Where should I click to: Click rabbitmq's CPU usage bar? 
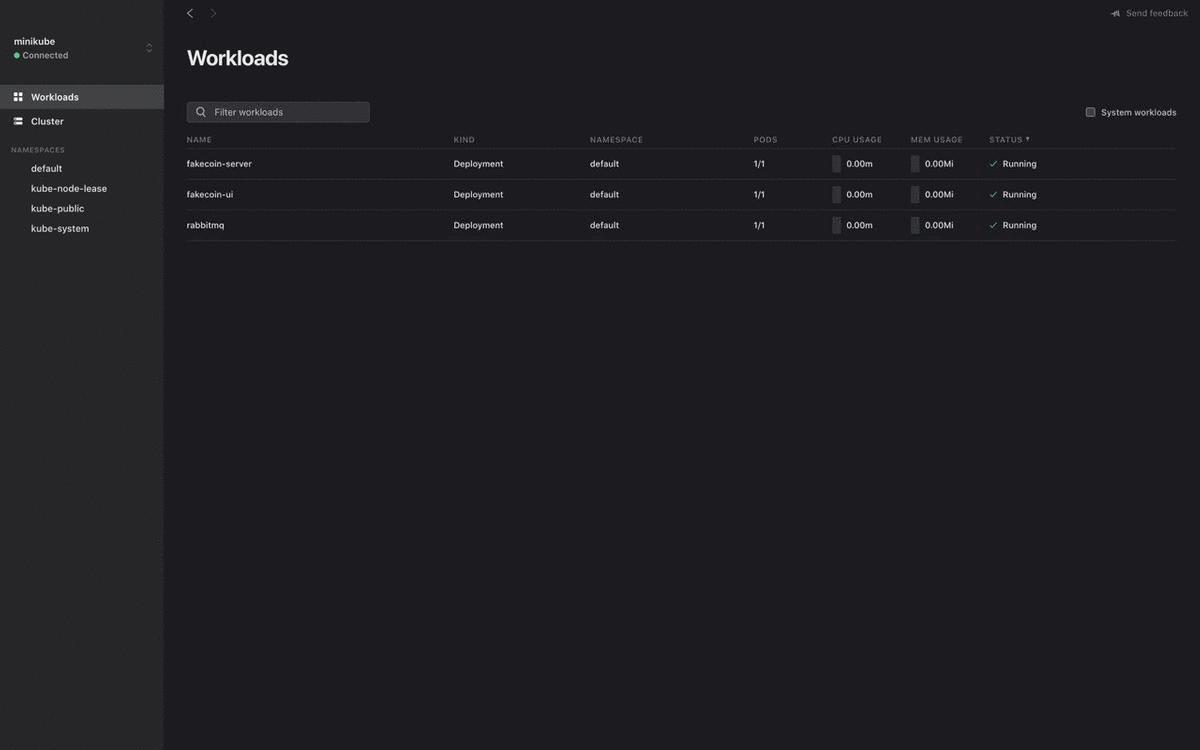pyautogui.click(x=837, y=224)
